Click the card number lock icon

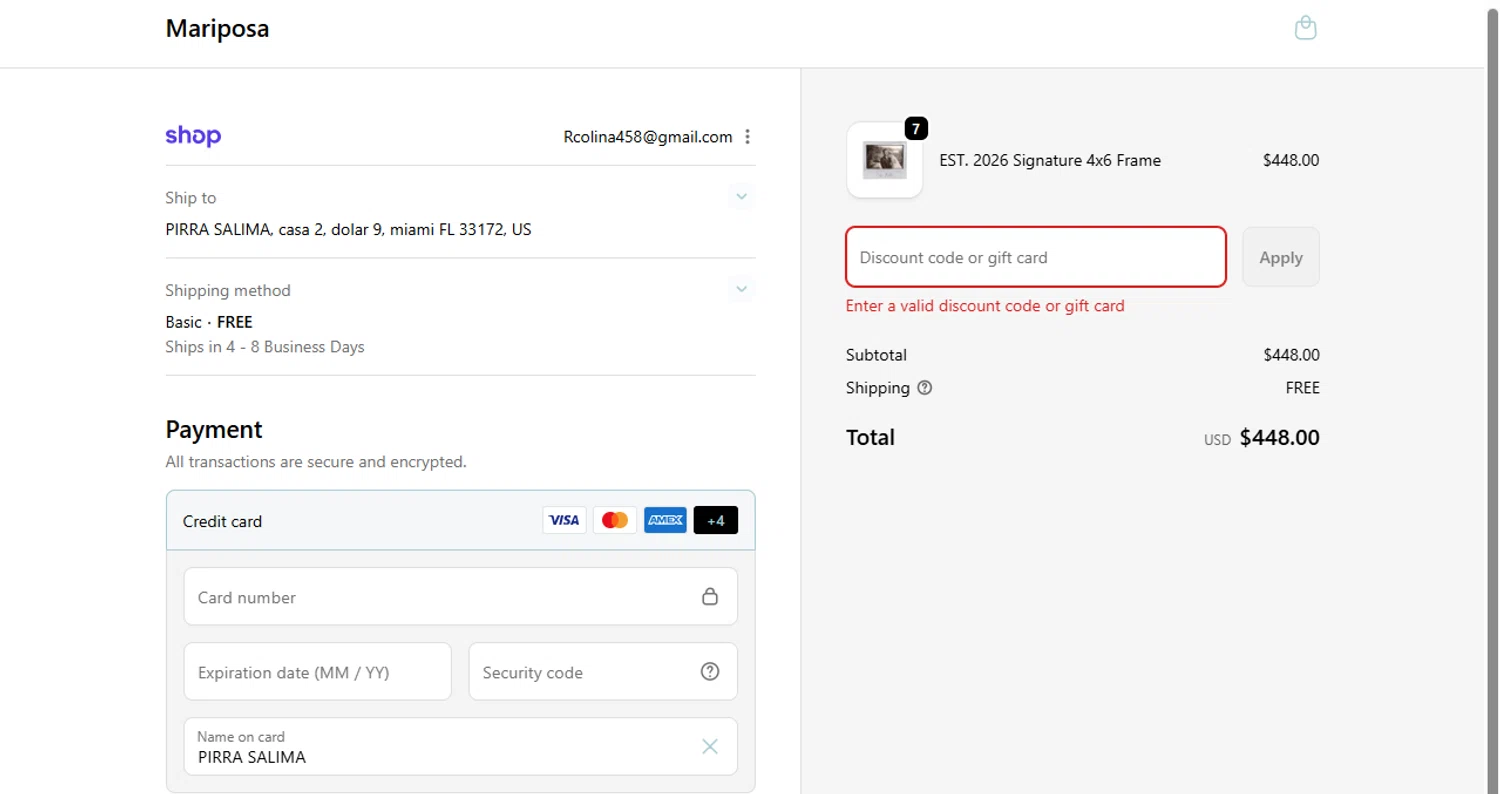(x=710, y=597)
